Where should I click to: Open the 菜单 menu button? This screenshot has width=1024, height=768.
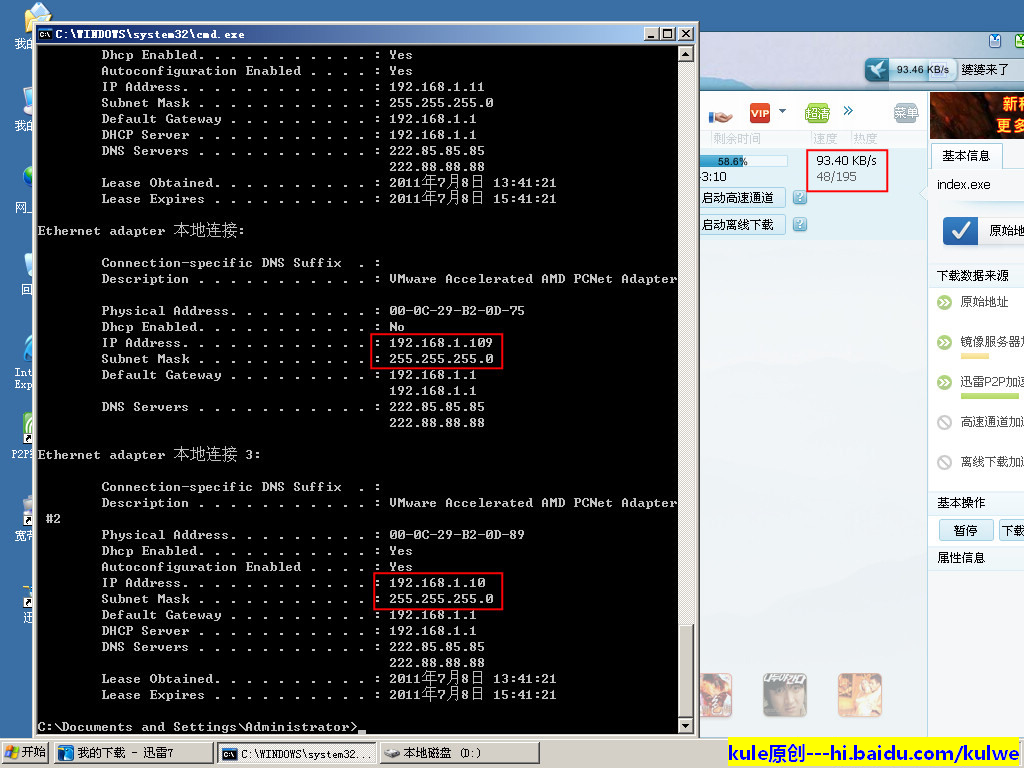(906, 113)
